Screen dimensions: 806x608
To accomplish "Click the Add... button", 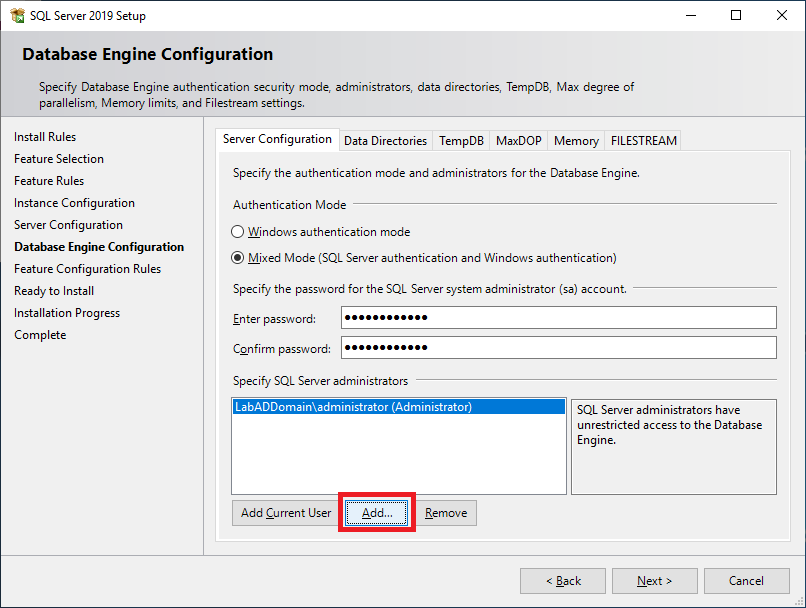I will point(377,513).
